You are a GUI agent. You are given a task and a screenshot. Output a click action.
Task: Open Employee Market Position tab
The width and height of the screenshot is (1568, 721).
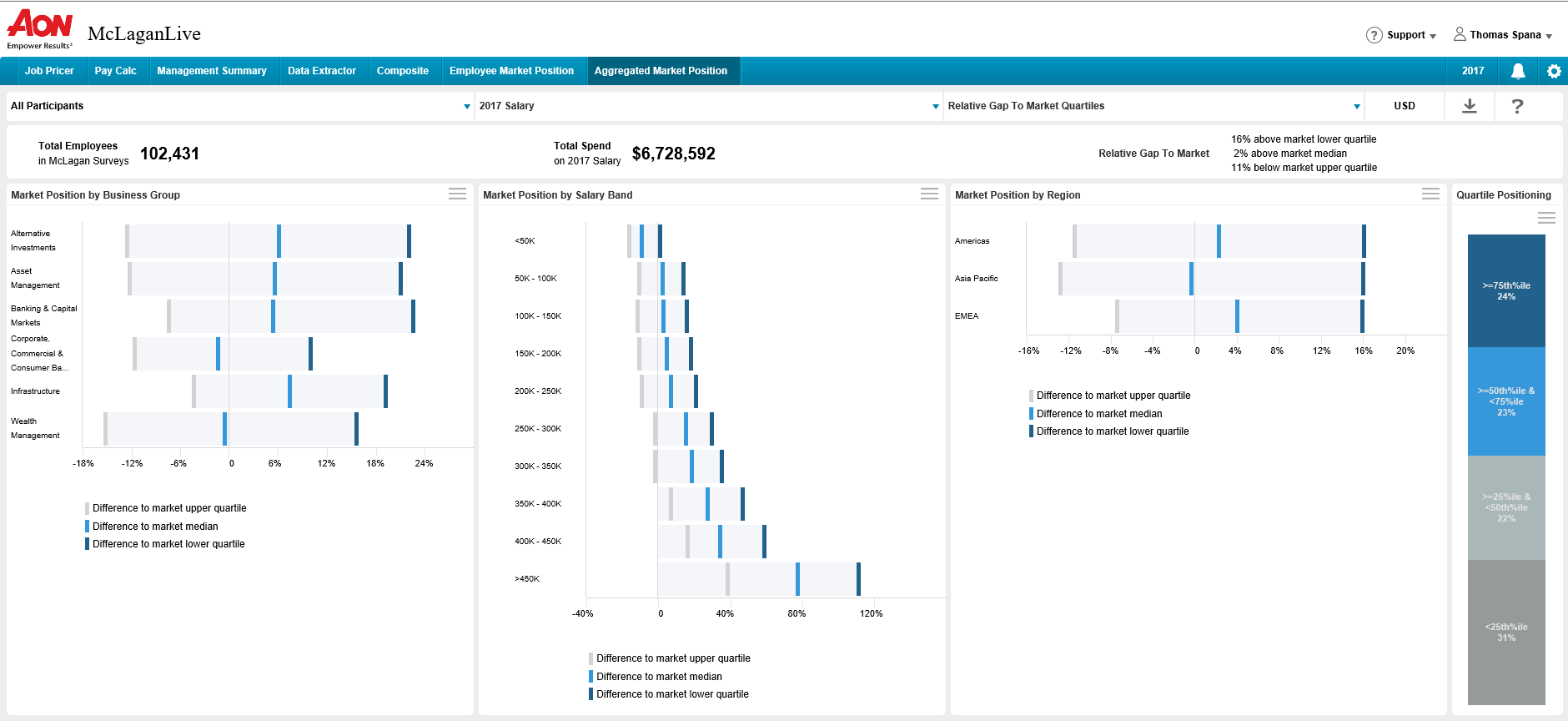click(511, 71)
